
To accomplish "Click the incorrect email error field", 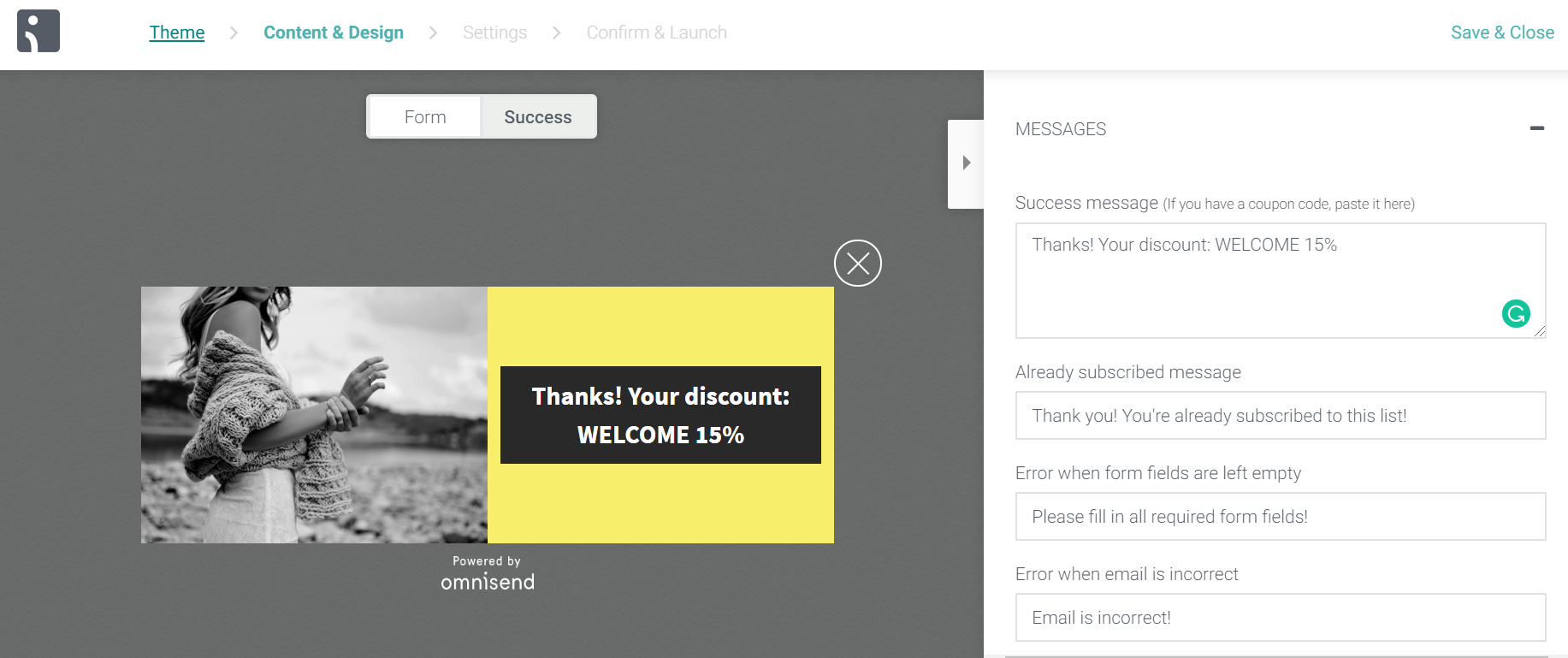I will coord(1281,618).
